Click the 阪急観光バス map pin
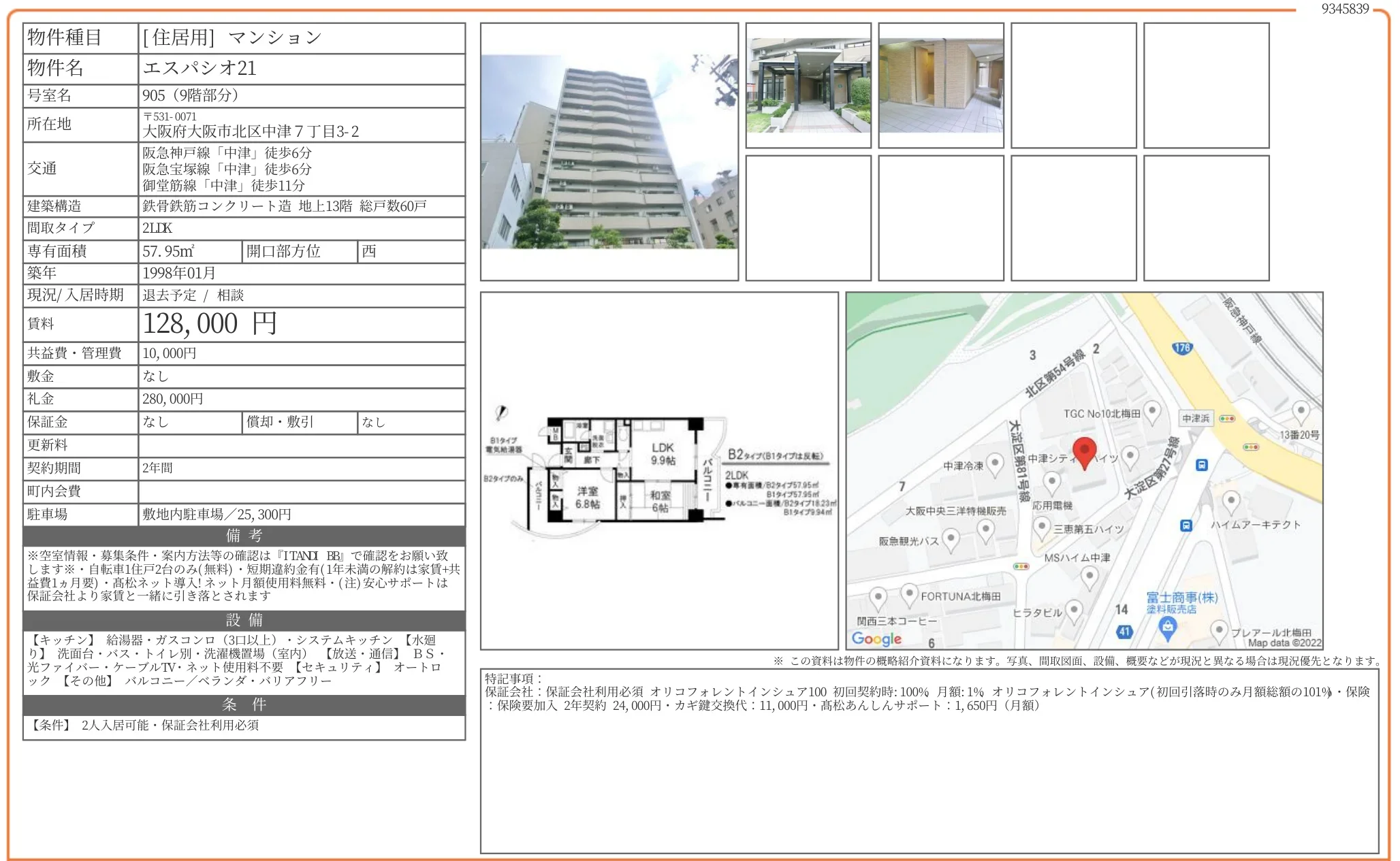Screen dimensions: 1400x861 tap(951, 540)
